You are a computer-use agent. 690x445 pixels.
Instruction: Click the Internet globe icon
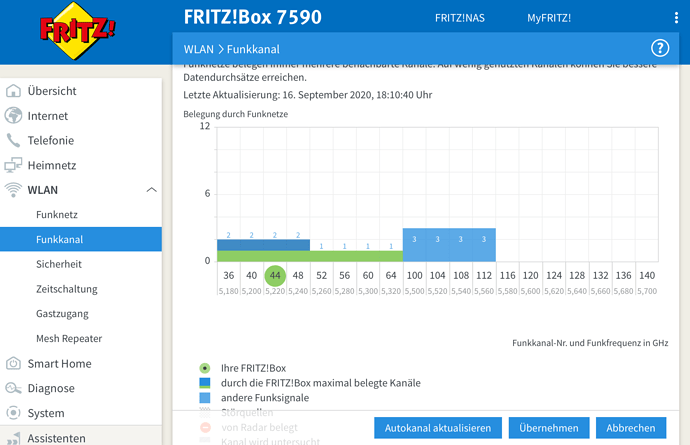point(13,115)
